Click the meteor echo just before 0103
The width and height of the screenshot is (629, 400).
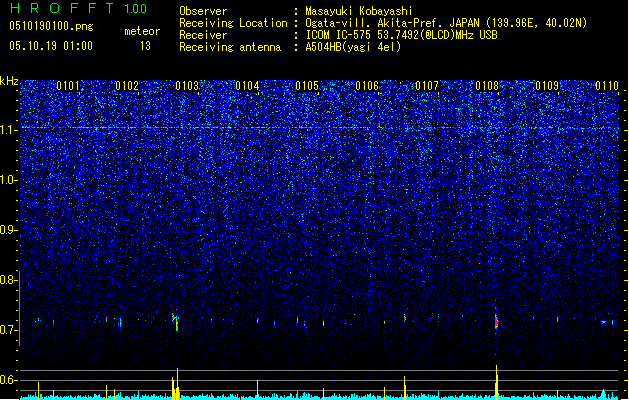click(175, 322)
